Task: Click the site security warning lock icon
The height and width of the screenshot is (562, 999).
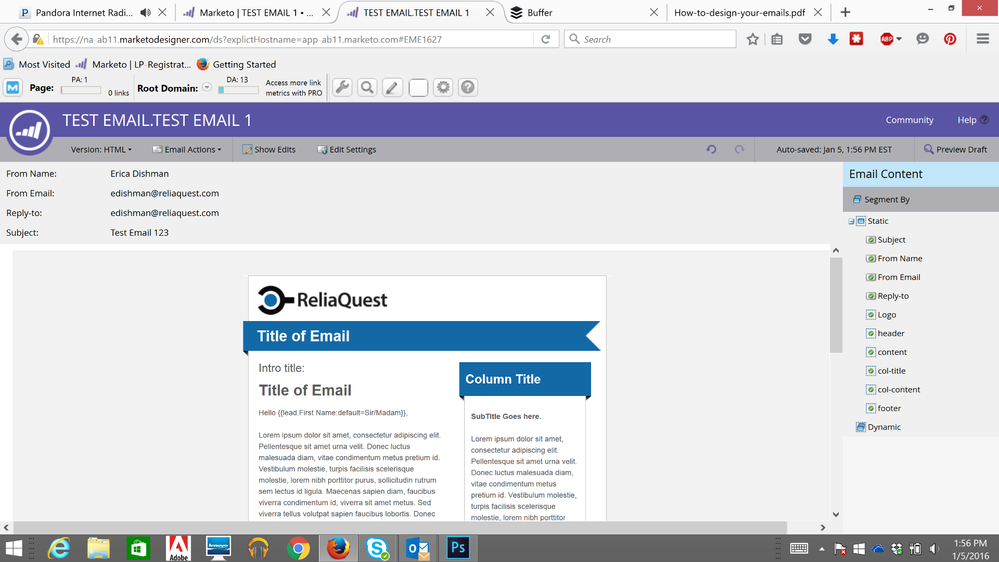Action: click(38, 39)
